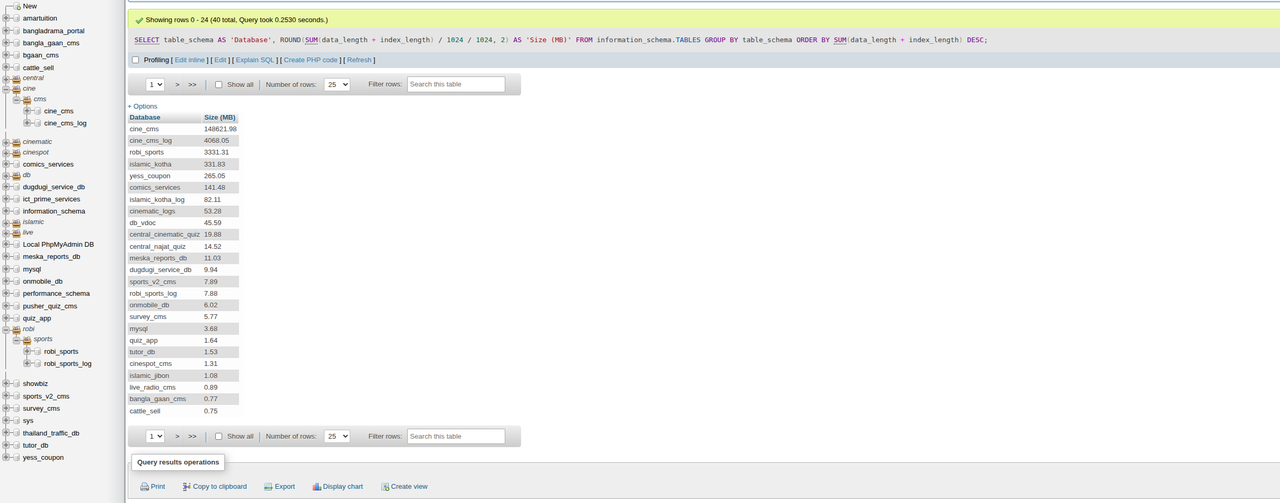Click the Display chart bar-graph icon

pyautogui.click(x=317, y=487)
